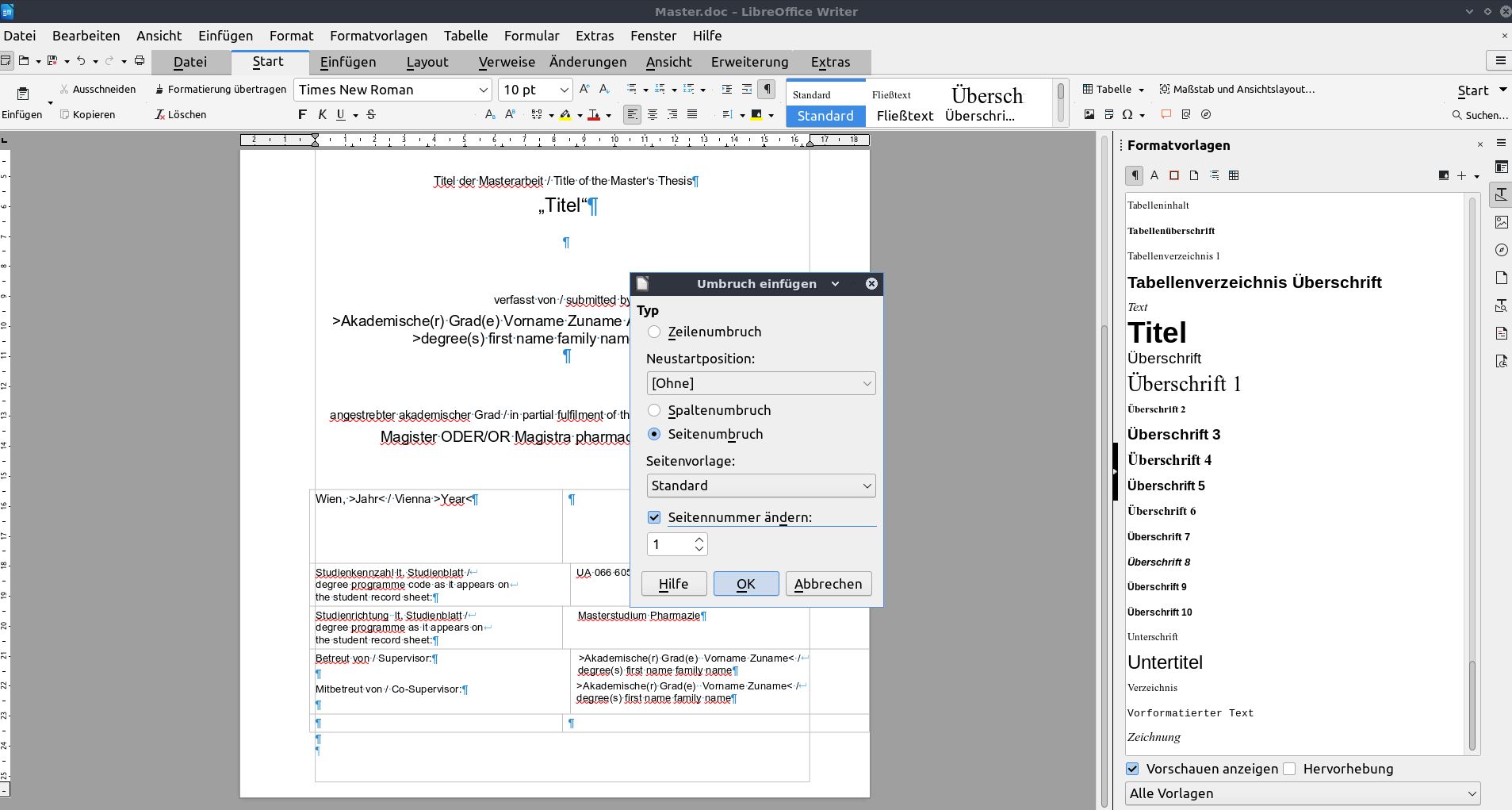Uncheck Seitennummer ändern checkbox
This screenshot has width=1512, height=810.
pos(654,517)
